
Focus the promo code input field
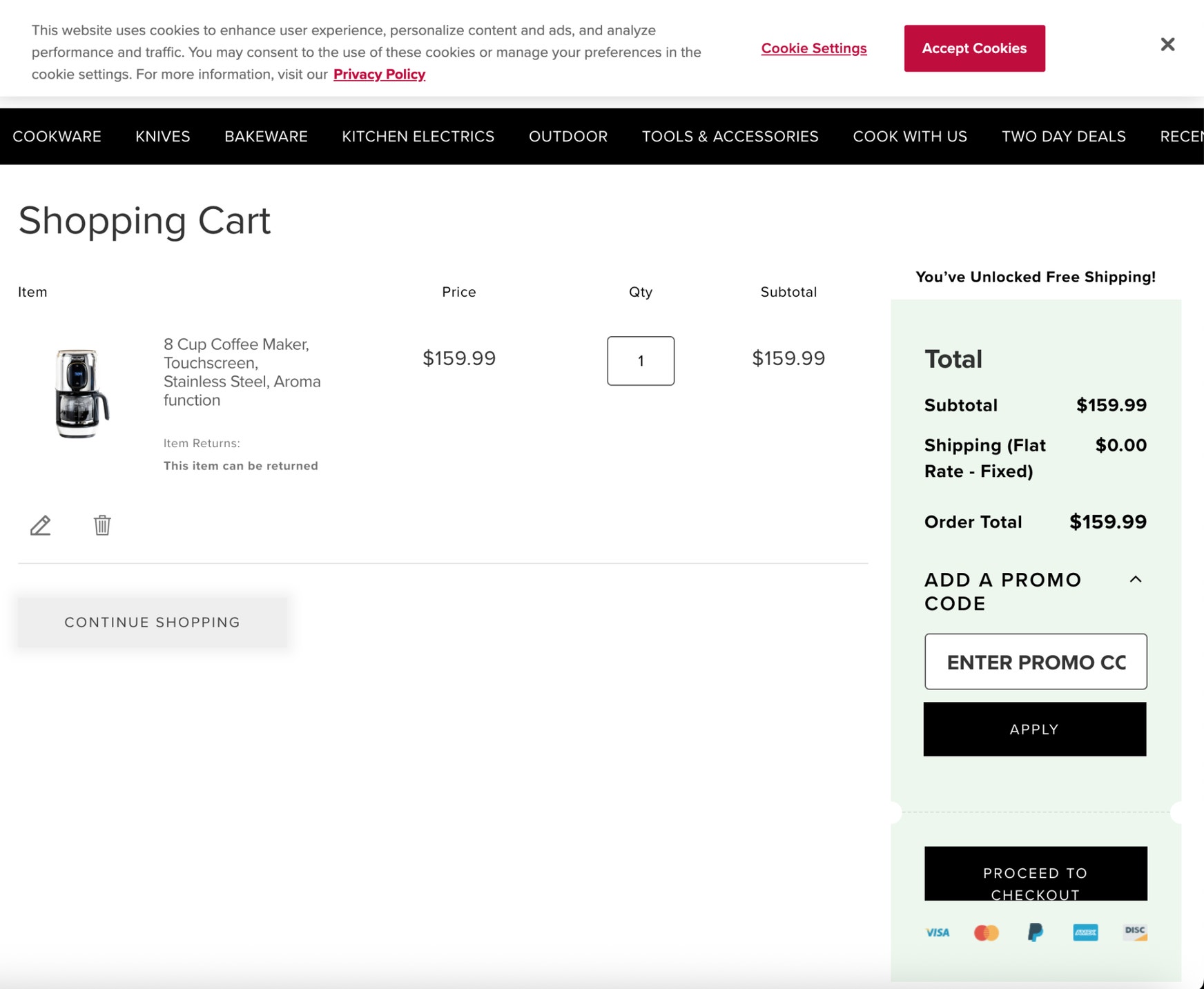(x=1036, y=662)
